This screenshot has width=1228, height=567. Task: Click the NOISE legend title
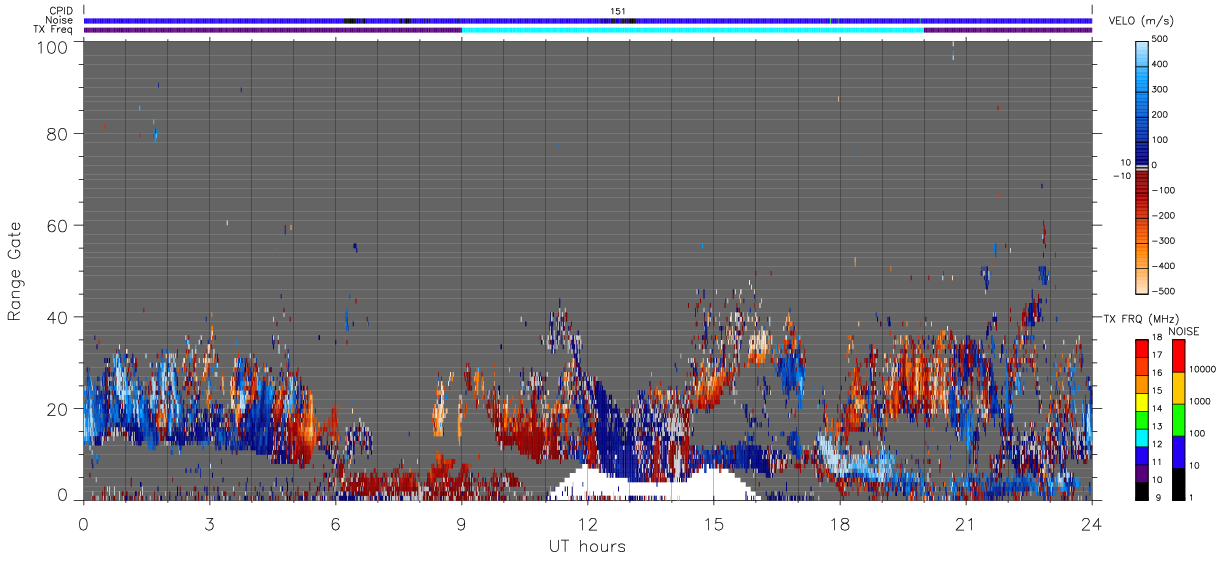click(1183, 330)
